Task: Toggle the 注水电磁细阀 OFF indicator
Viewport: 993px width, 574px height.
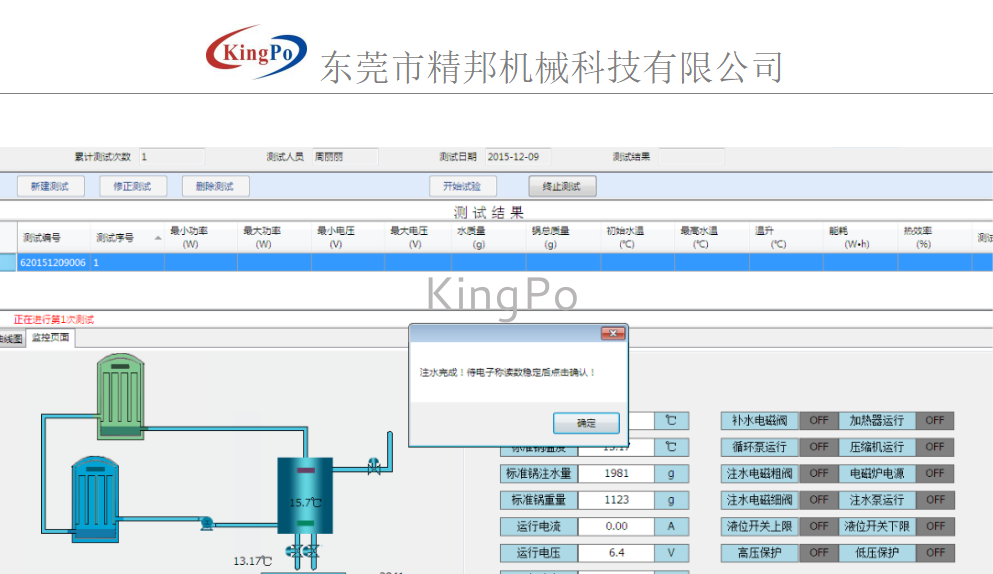Action: pyautogui.click(x=818, y=500)
